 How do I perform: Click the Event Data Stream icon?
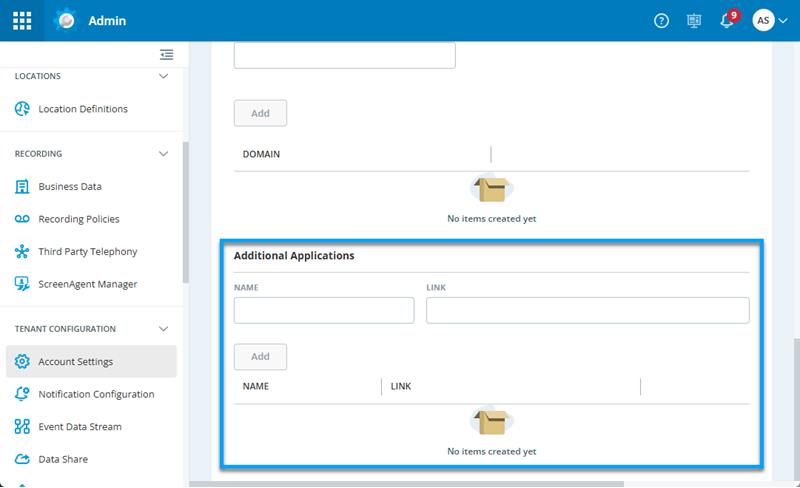tap(22, 427)
